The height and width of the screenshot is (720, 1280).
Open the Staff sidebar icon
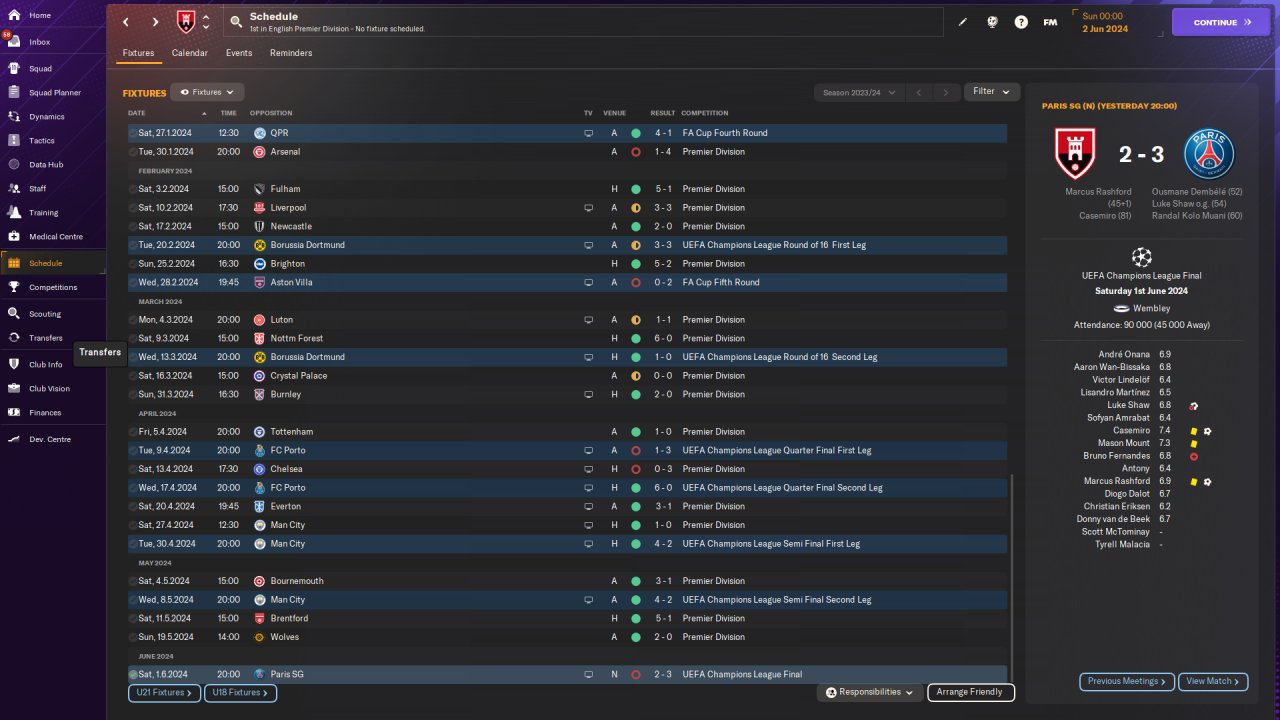tap(14, 188)
